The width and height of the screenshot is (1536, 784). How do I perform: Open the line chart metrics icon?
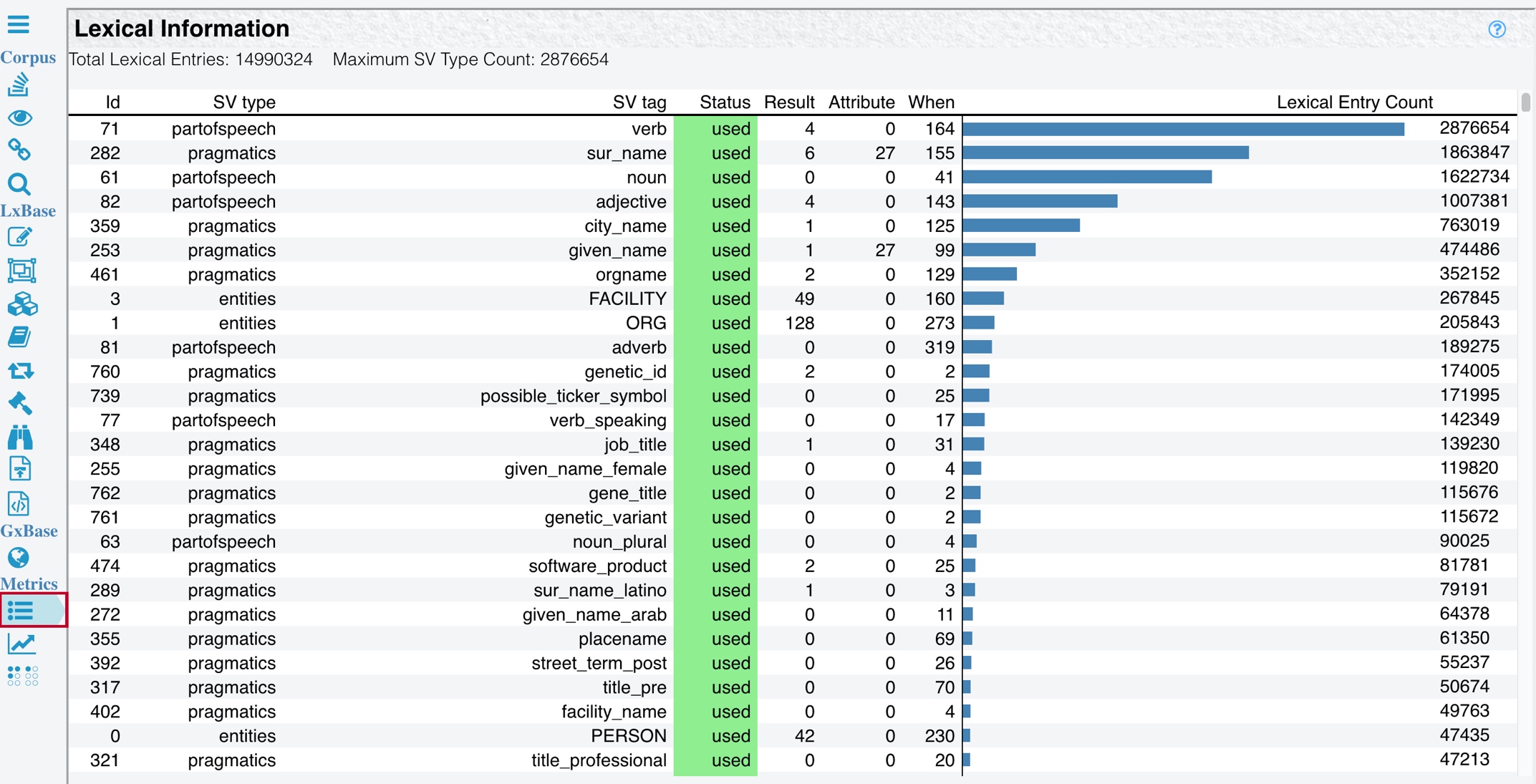click(21, 644)
